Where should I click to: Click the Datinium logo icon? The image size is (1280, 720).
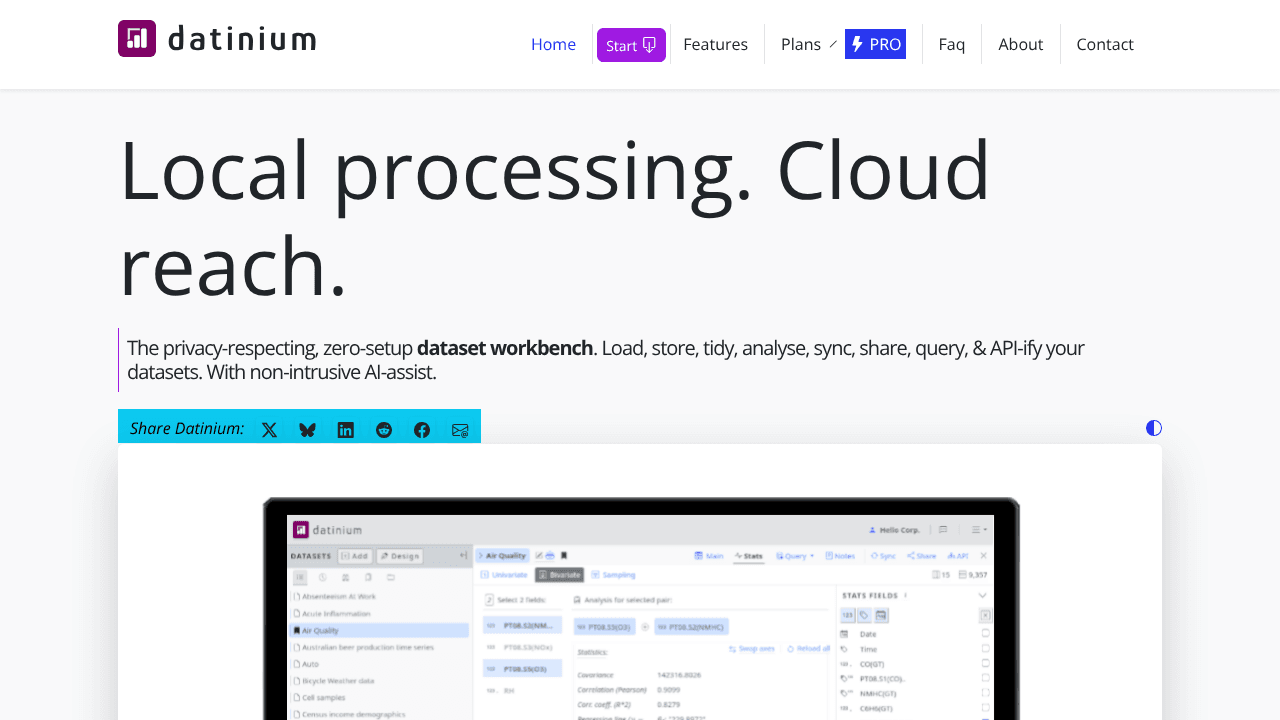tap(137, 39)
